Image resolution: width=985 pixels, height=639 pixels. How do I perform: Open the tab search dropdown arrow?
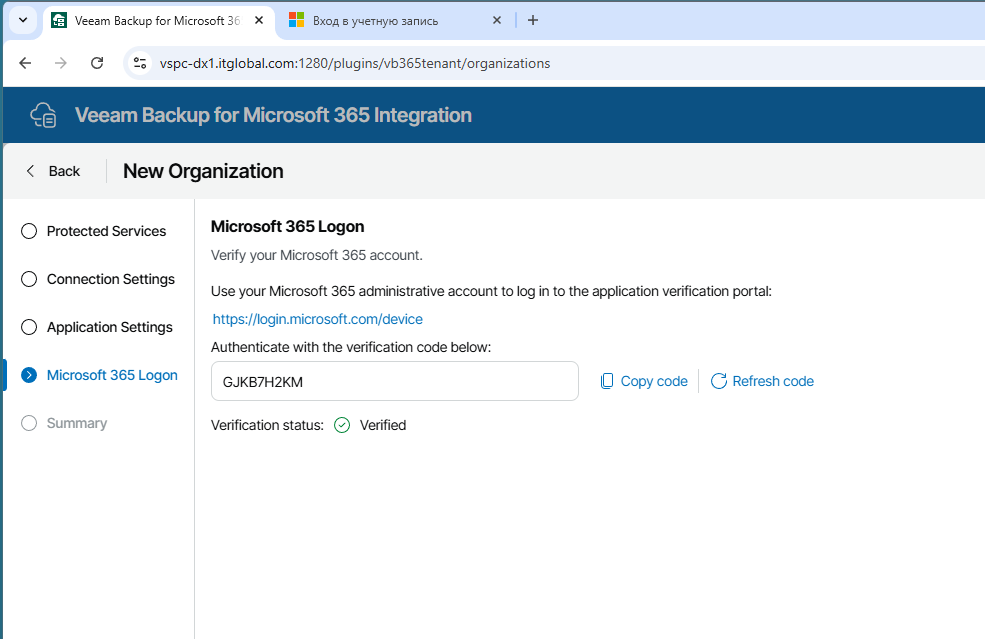point(23,20)
